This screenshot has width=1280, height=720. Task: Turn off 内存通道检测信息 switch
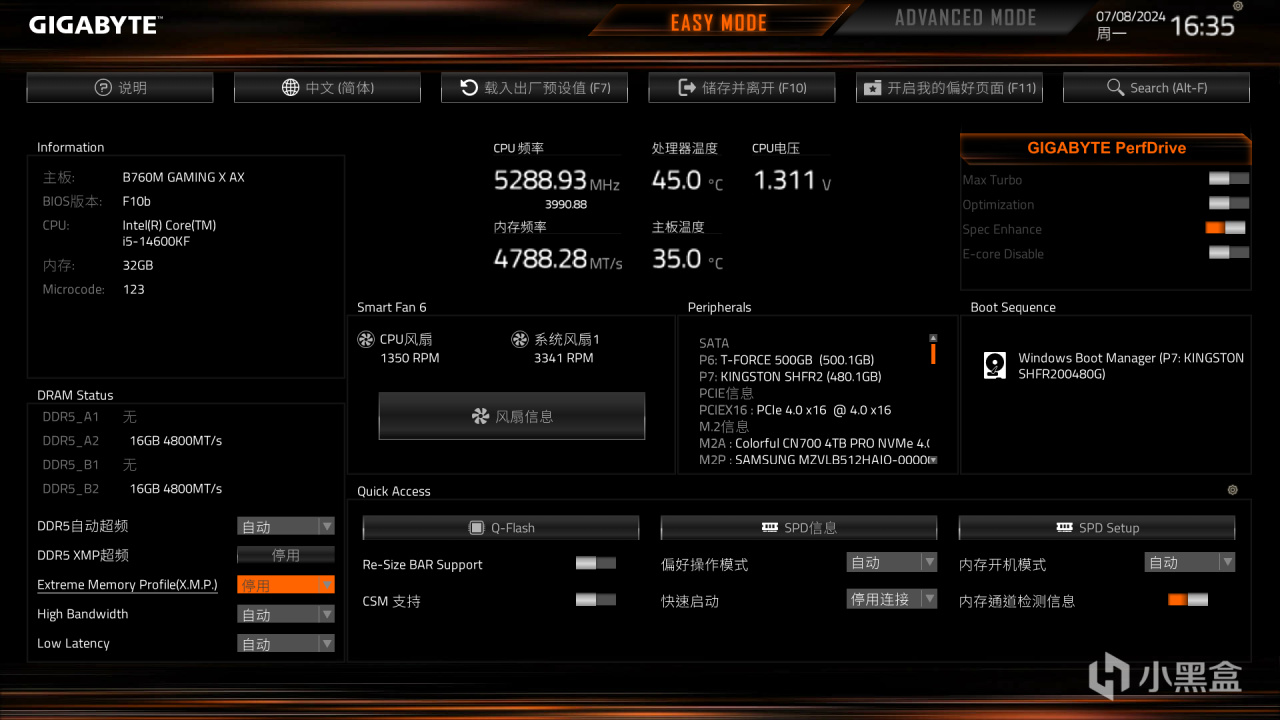1188,600
